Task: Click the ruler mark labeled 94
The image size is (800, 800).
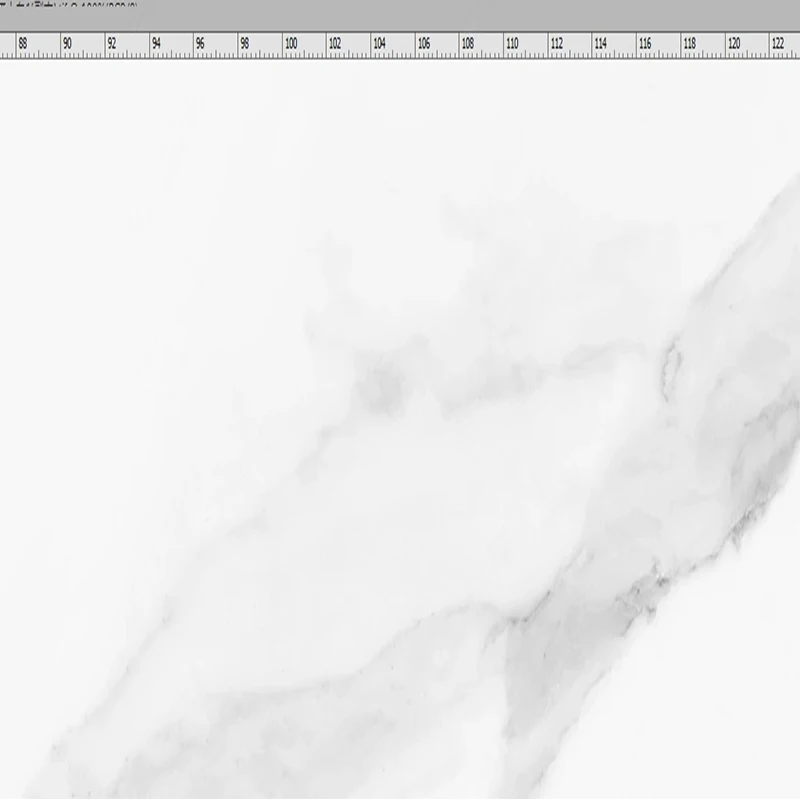Action: 156,44
